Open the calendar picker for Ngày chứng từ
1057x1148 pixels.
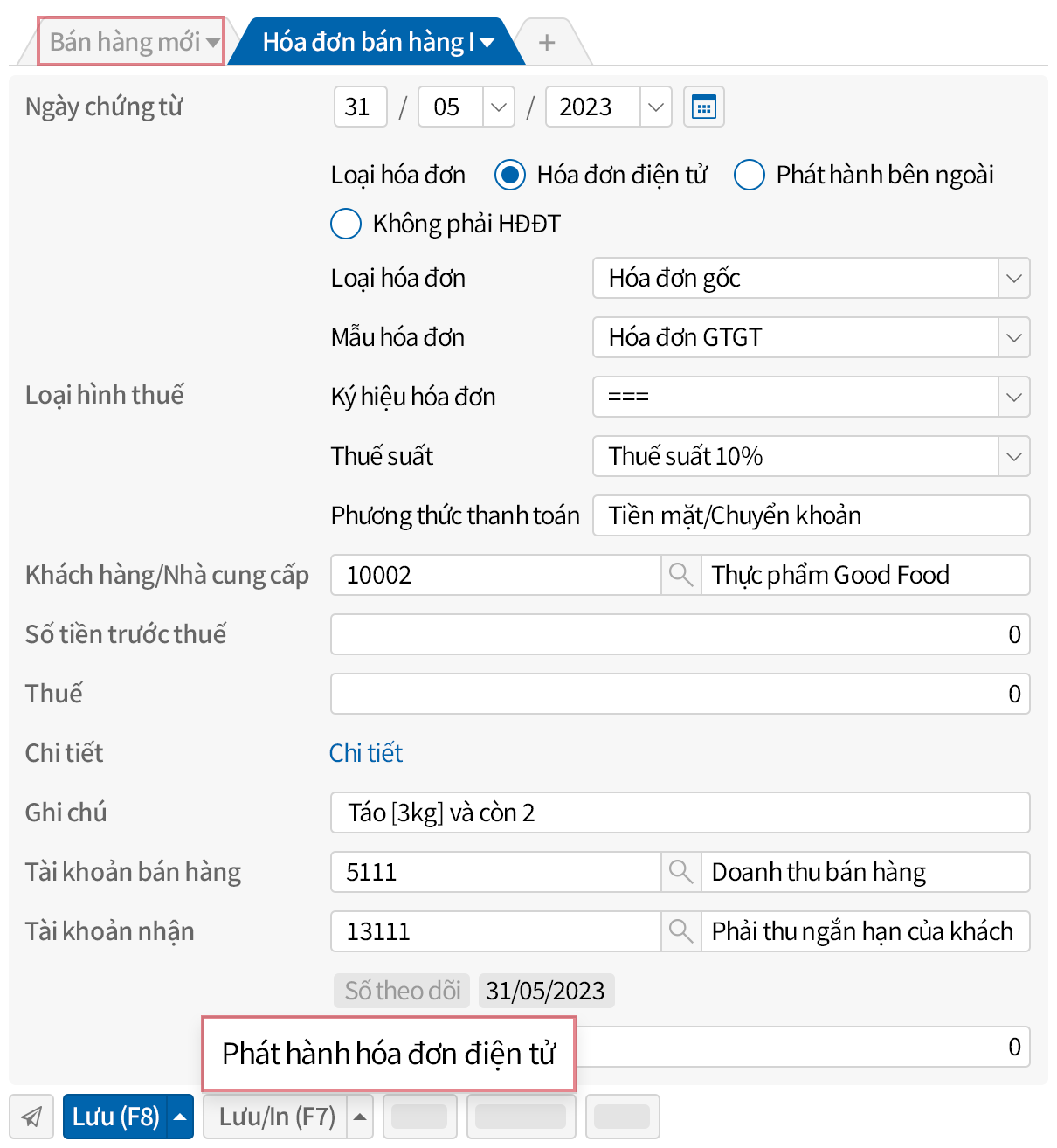pyautogui.click(x=704, y=107)
